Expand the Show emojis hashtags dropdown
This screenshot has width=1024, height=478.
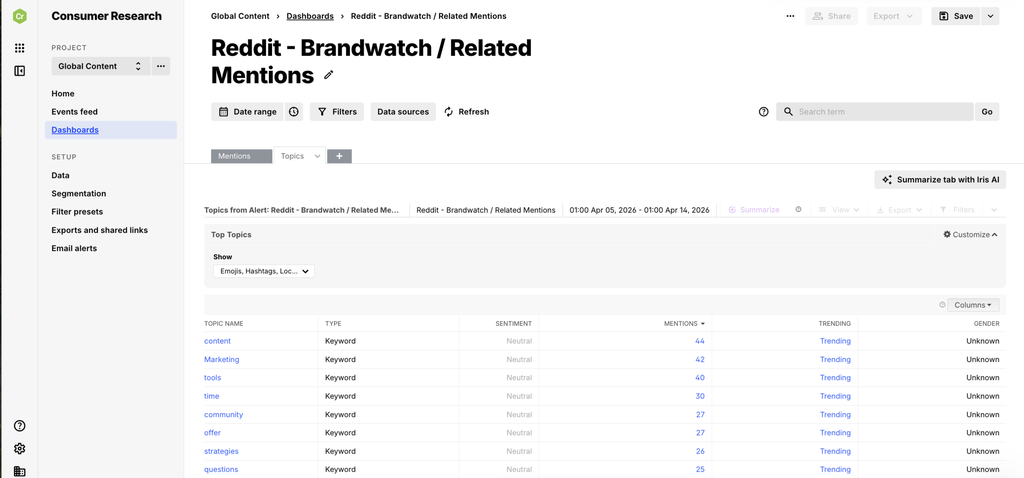point(264,271)
